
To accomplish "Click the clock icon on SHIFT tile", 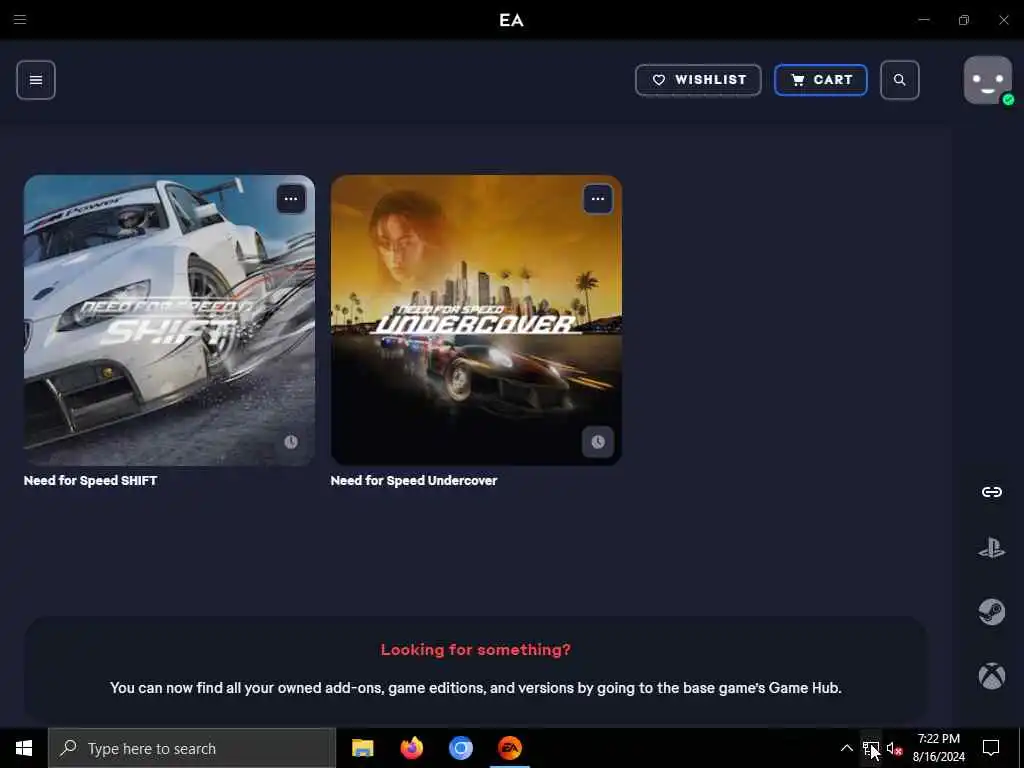I will pyautogui.click(x=291, y=442).
